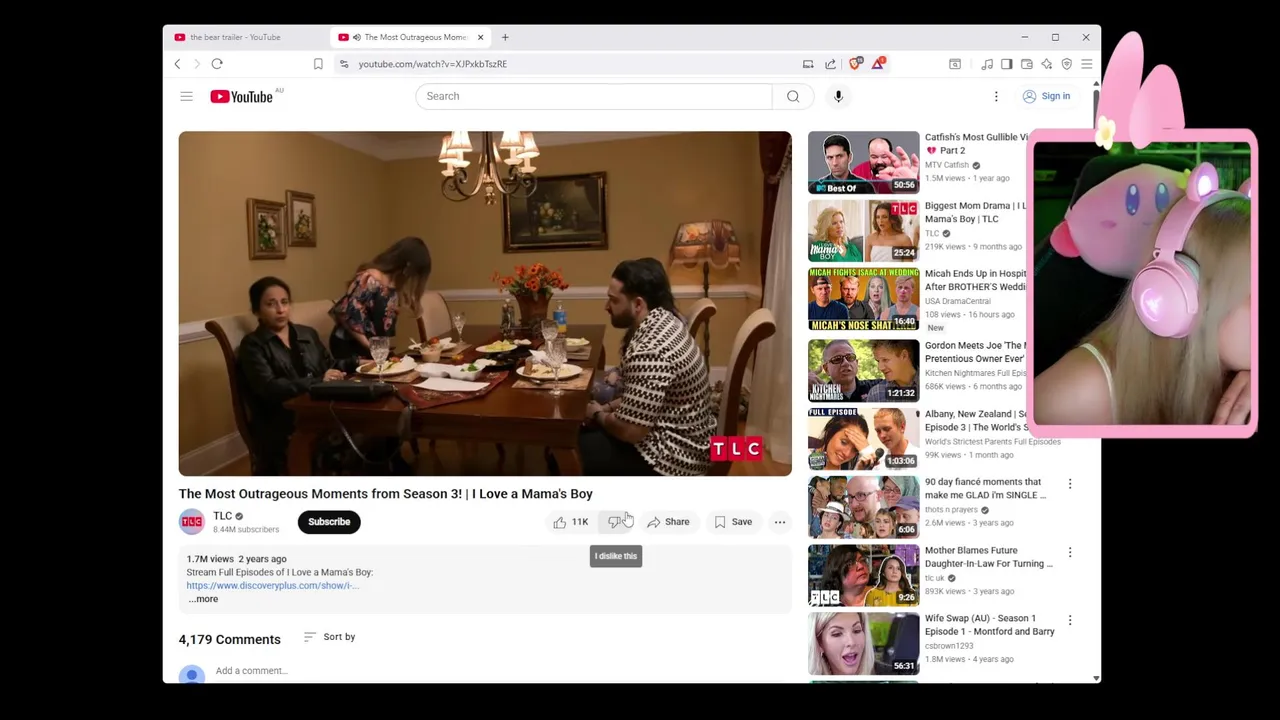
Task: Open Biggest Mom Drama video thumbnail
Action: [864, 231]
